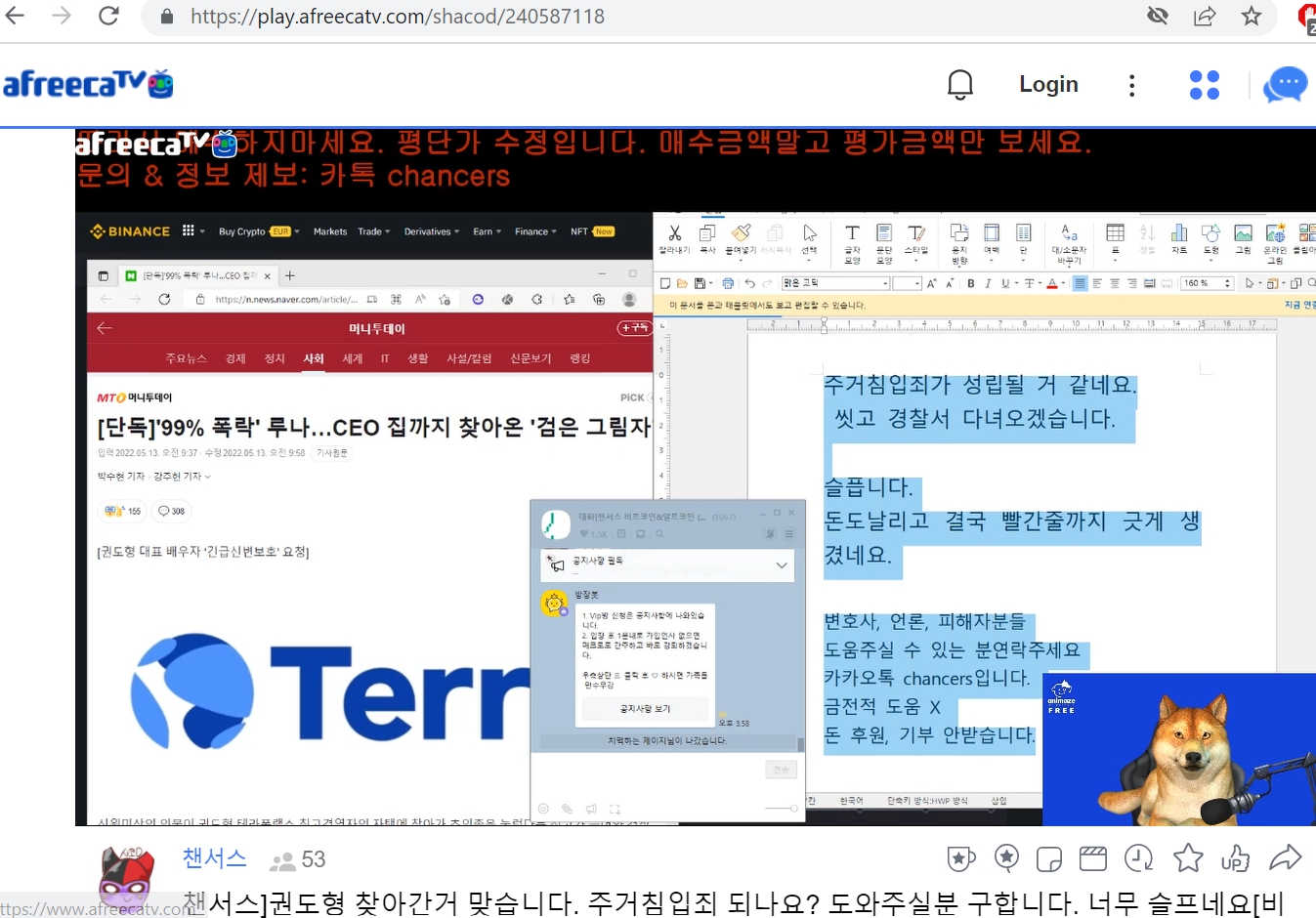Expand Finance dropdown on Binance
The image size is (1316, 918).
click(535, 231)
